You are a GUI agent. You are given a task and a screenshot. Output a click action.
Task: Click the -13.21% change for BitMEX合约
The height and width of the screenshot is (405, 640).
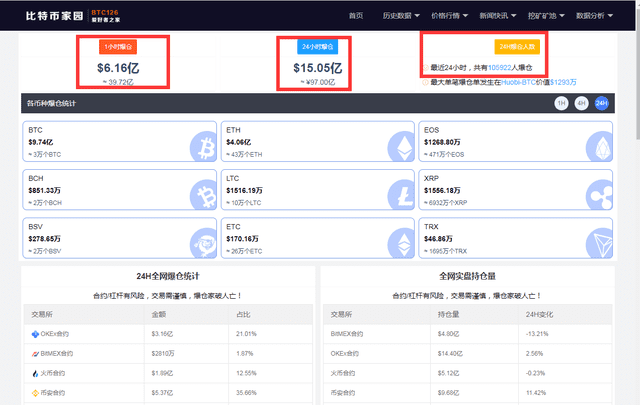537,334
